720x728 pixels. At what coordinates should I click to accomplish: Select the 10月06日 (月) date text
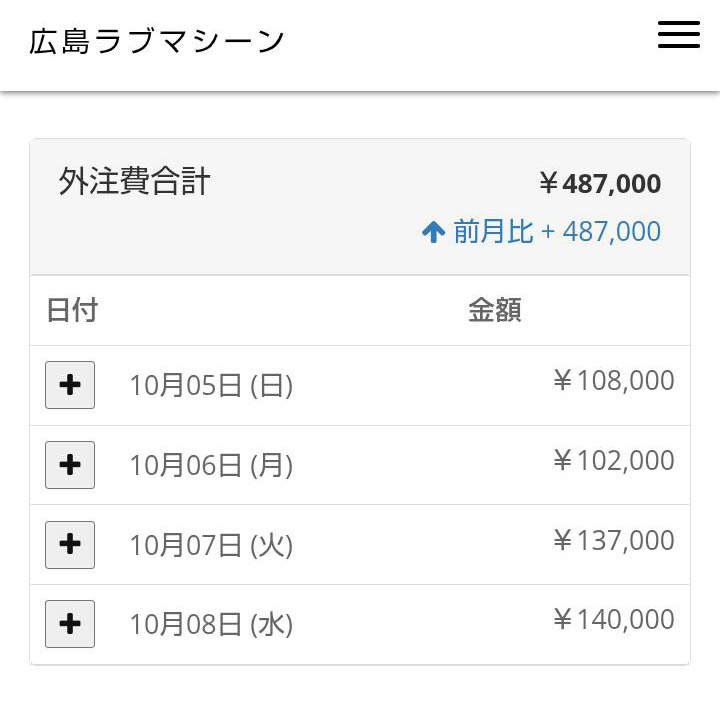point(210,465)
